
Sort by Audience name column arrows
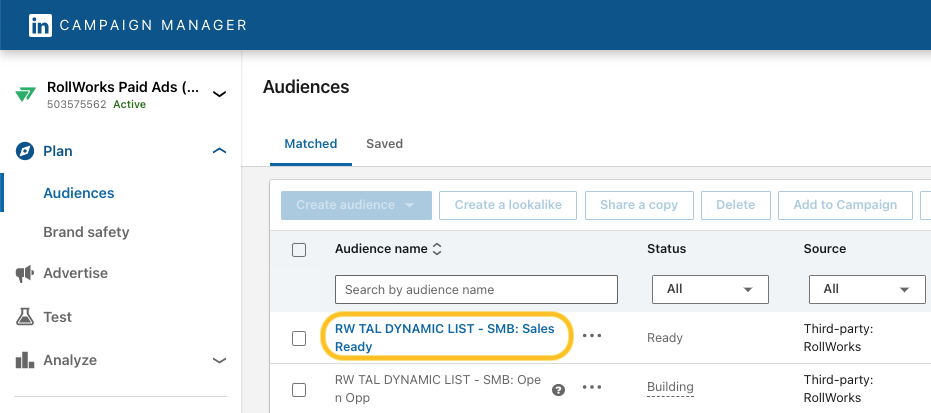pyautogui.click(x=437, y=249)
